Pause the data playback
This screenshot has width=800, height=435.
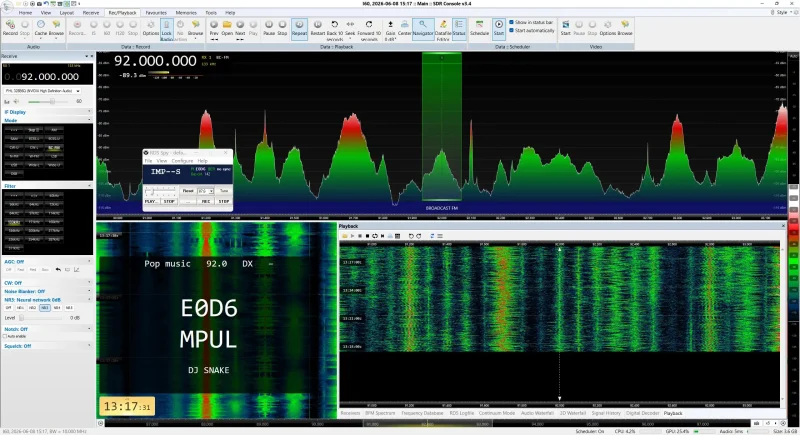269,28
